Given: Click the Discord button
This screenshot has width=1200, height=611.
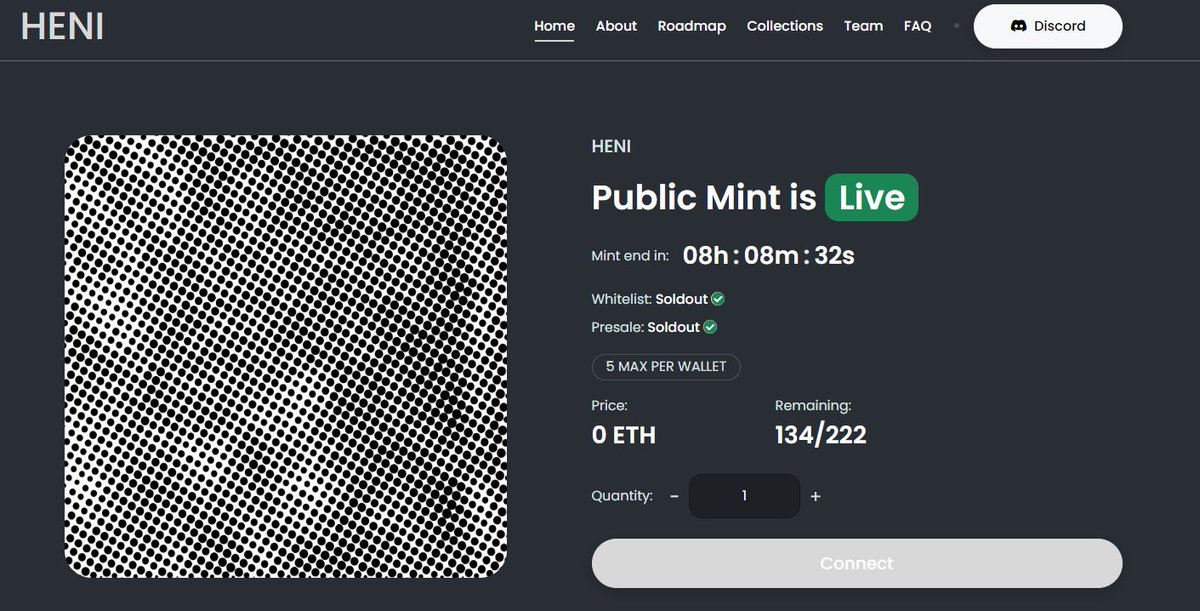Looking at the screenshot, I should 1048,26.
